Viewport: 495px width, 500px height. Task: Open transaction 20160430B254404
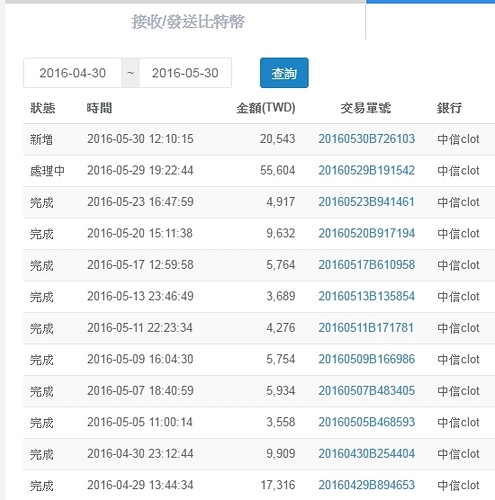pyautogui.click(x=366, y=454)
